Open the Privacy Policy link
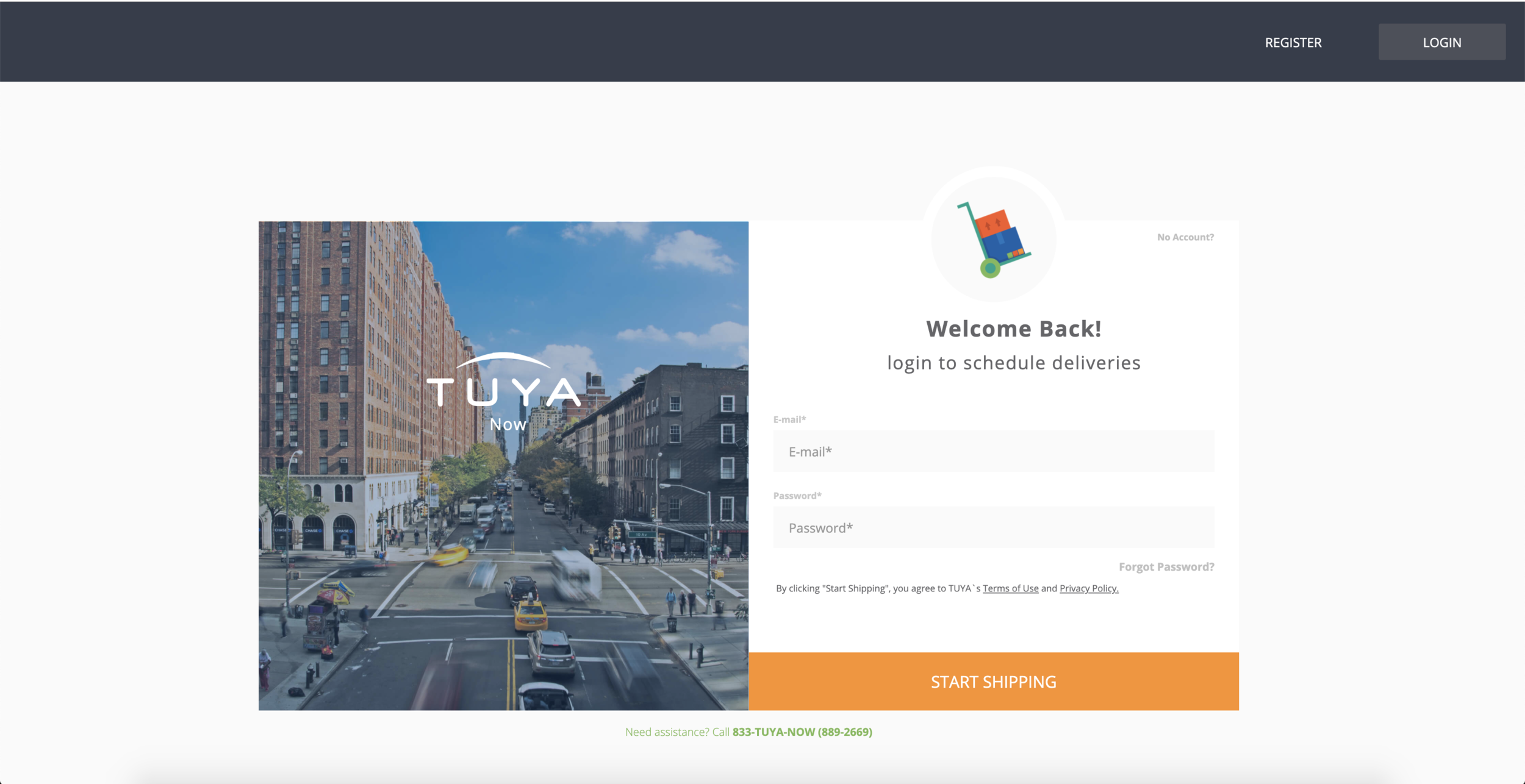The width and height of the screenshot is (1525, 784). 1089,588
